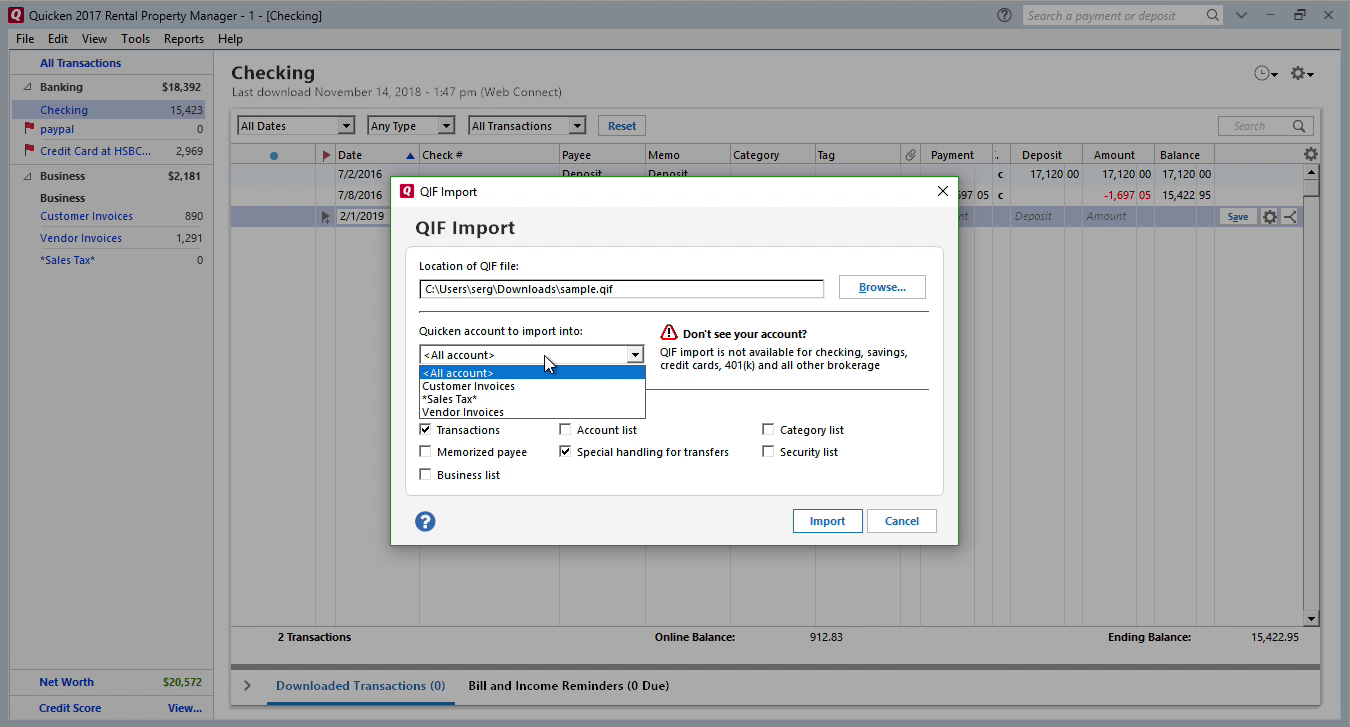1350x727 pixels.
Task: Click the magnifier in the register Search box
Action: [1299, 126]
